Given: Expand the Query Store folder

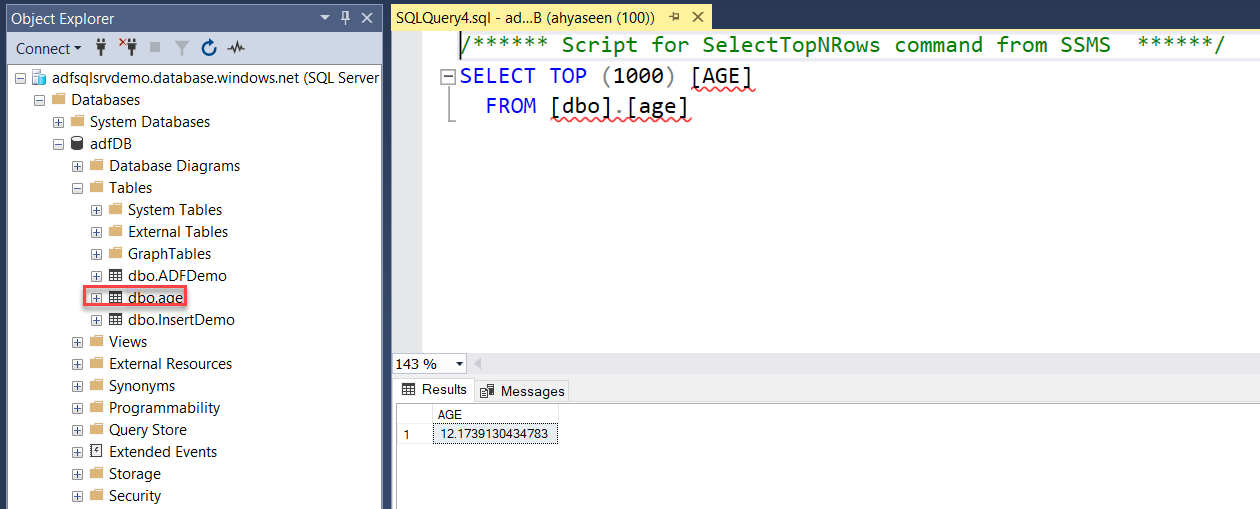Looking at the screenshot, I should click(x=77, y=430).
